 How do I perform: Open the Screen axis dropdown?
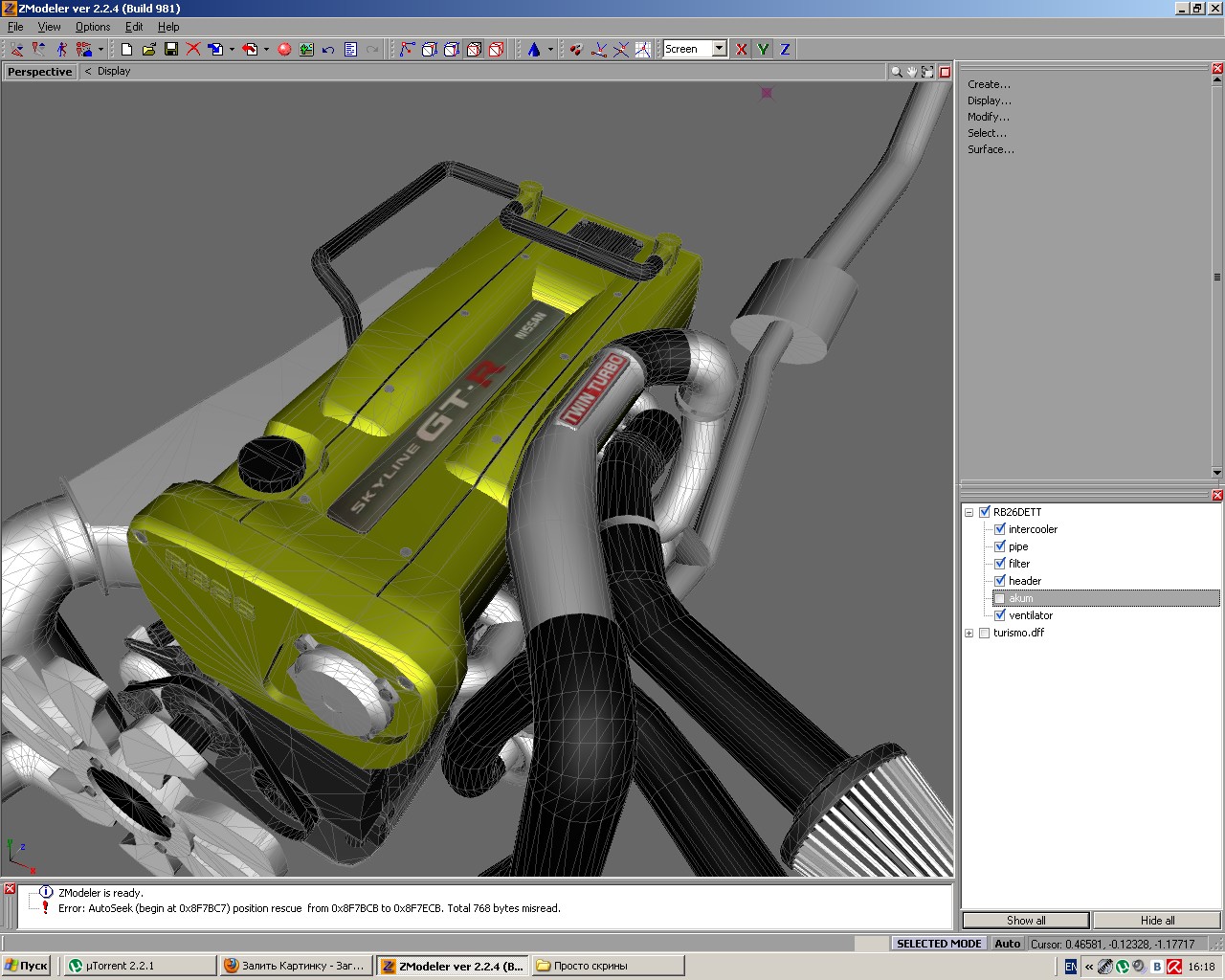coord(719,49)
